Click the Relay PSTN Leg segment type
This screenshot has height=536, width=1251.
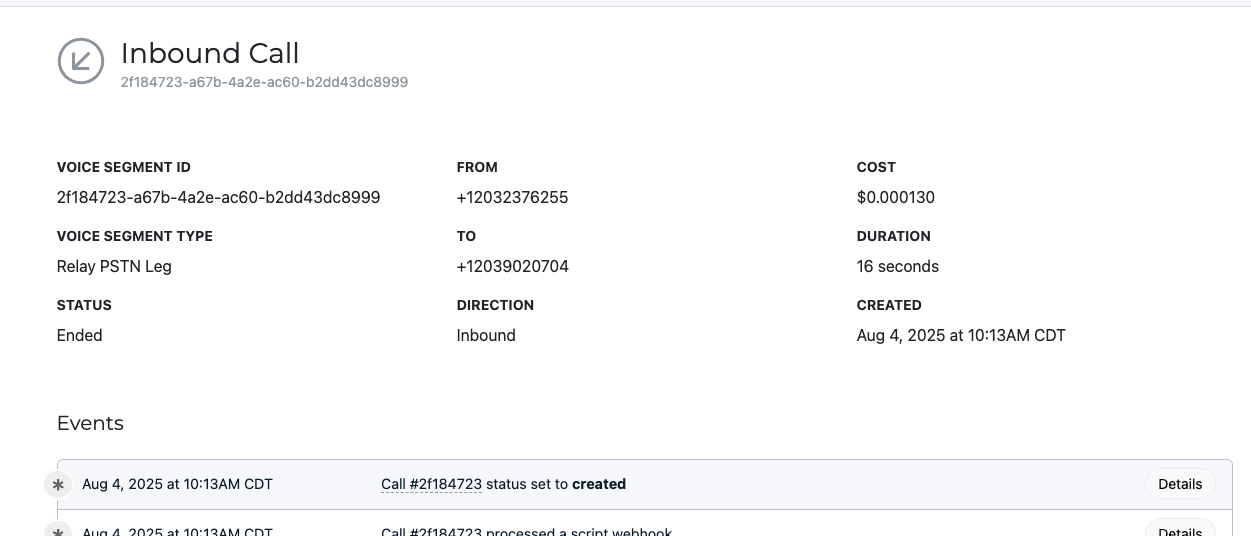114,267
